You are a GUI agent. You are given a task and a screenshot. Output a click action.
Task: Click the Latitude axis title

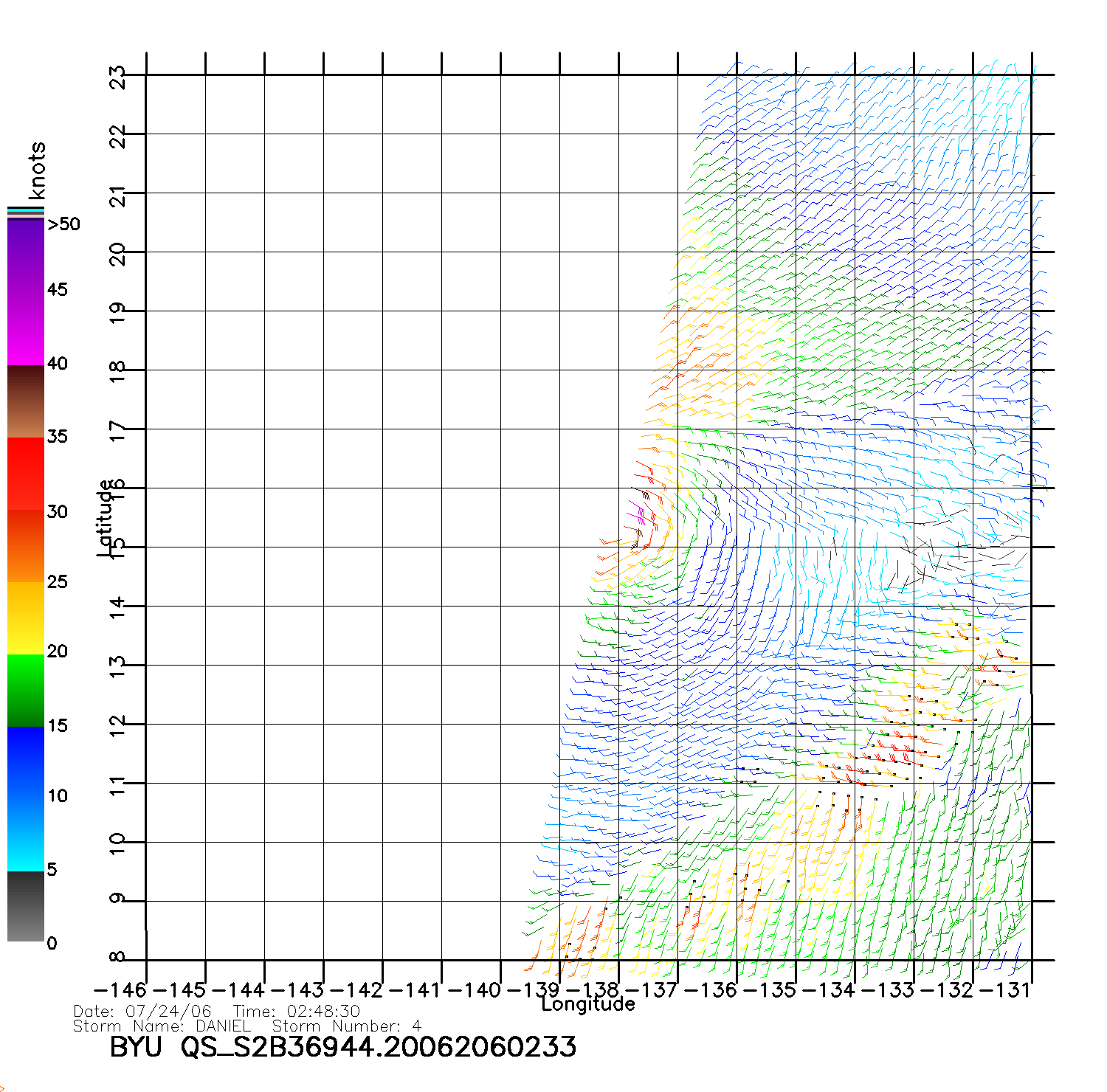106,518
